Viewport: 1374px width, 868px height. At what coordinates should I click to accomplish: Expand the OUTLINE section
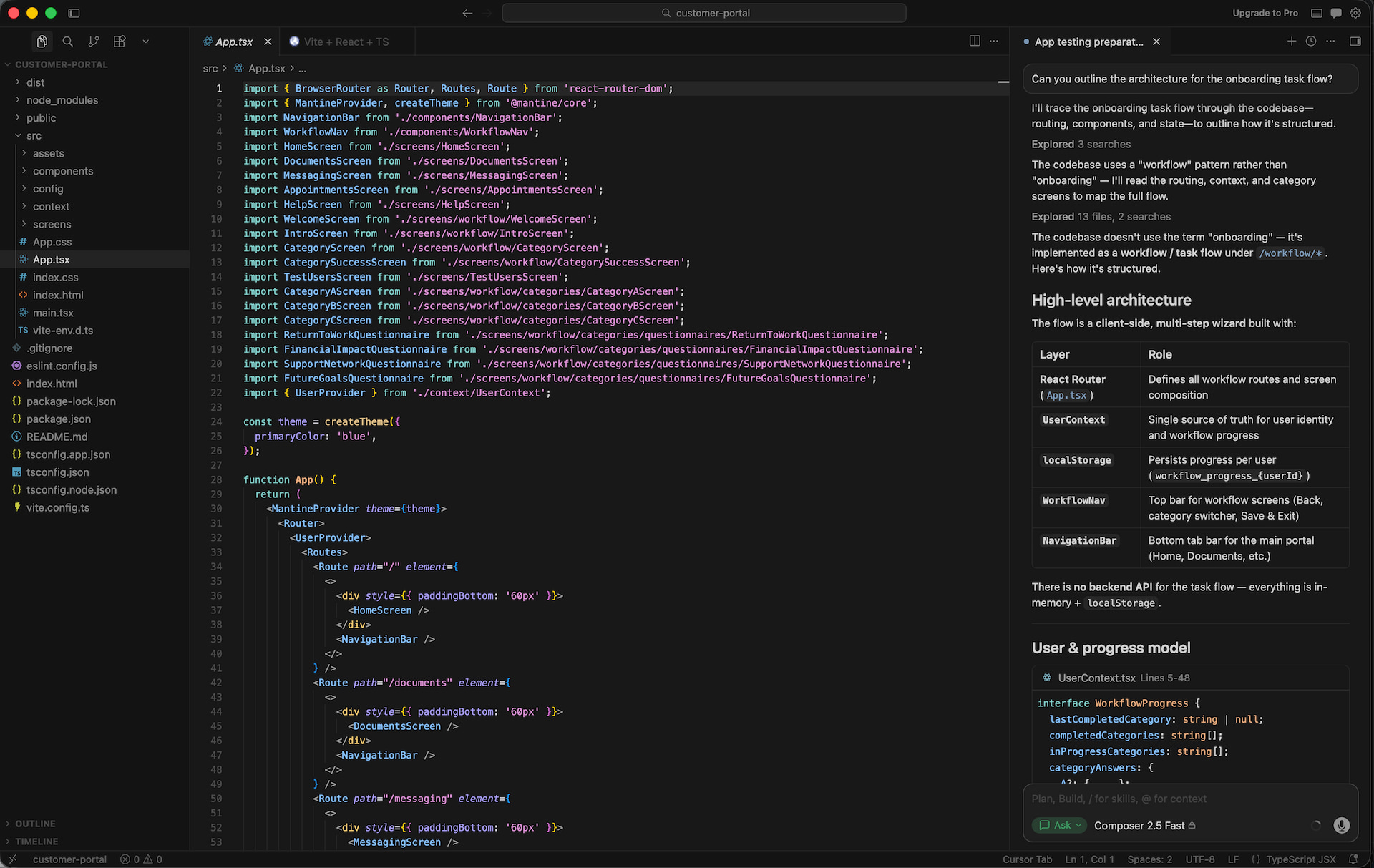coord(35,824)
